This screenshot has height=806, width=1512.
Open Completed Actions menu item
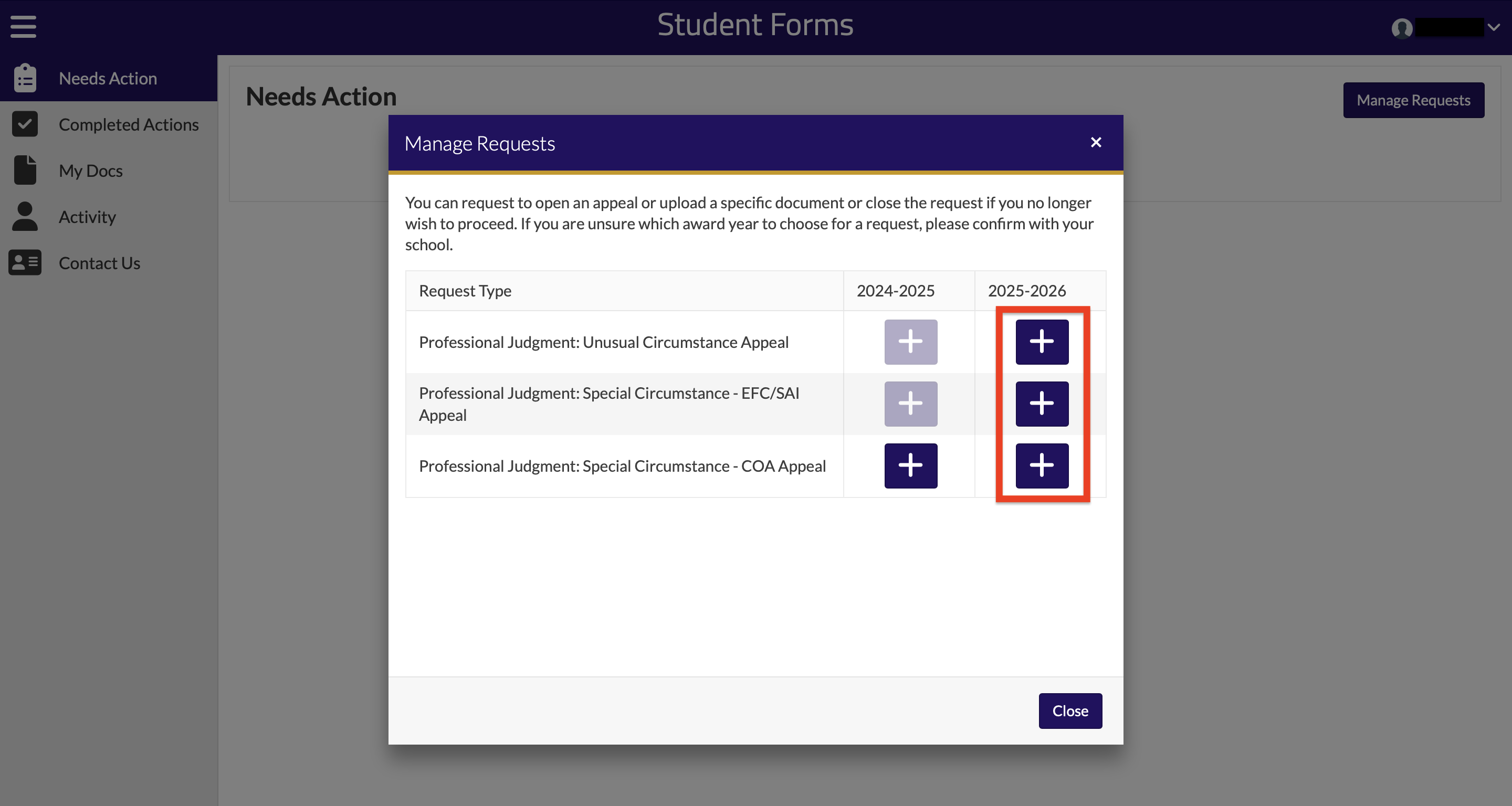click(129, 124)
